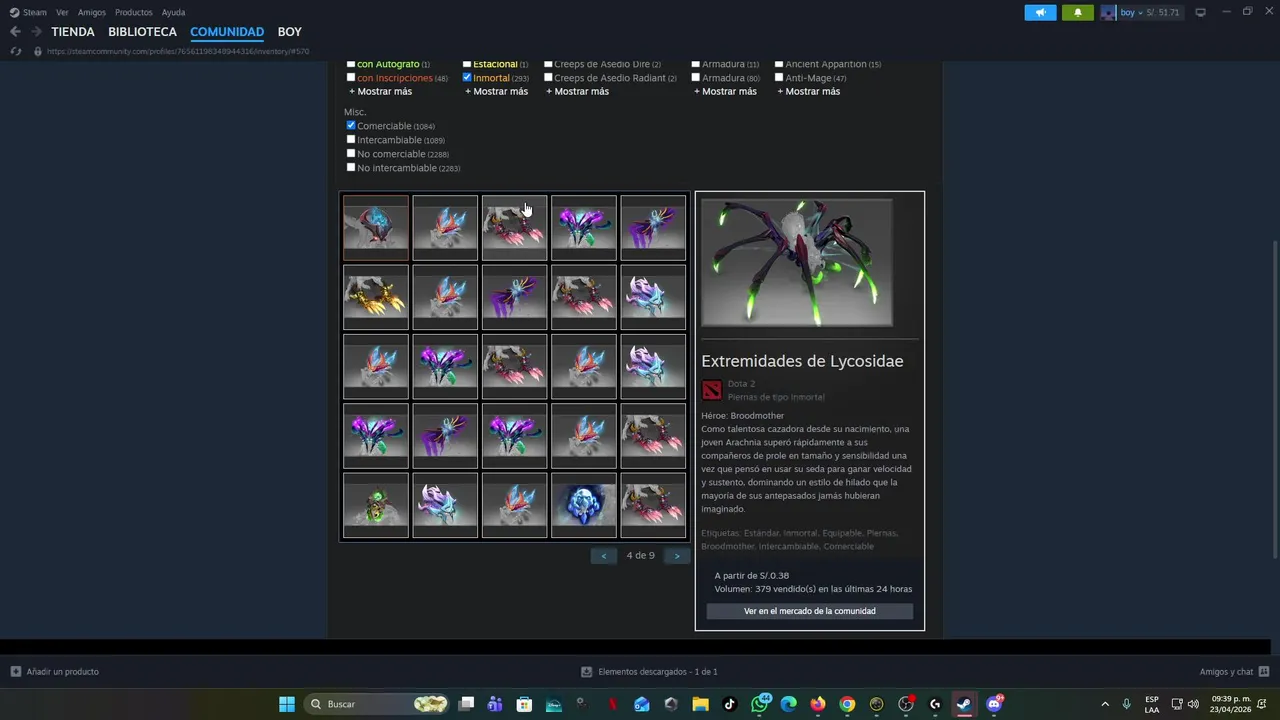Check the con Inscripciones filter
This screenshot has height=720, width=1280.
tap(351, 77)
